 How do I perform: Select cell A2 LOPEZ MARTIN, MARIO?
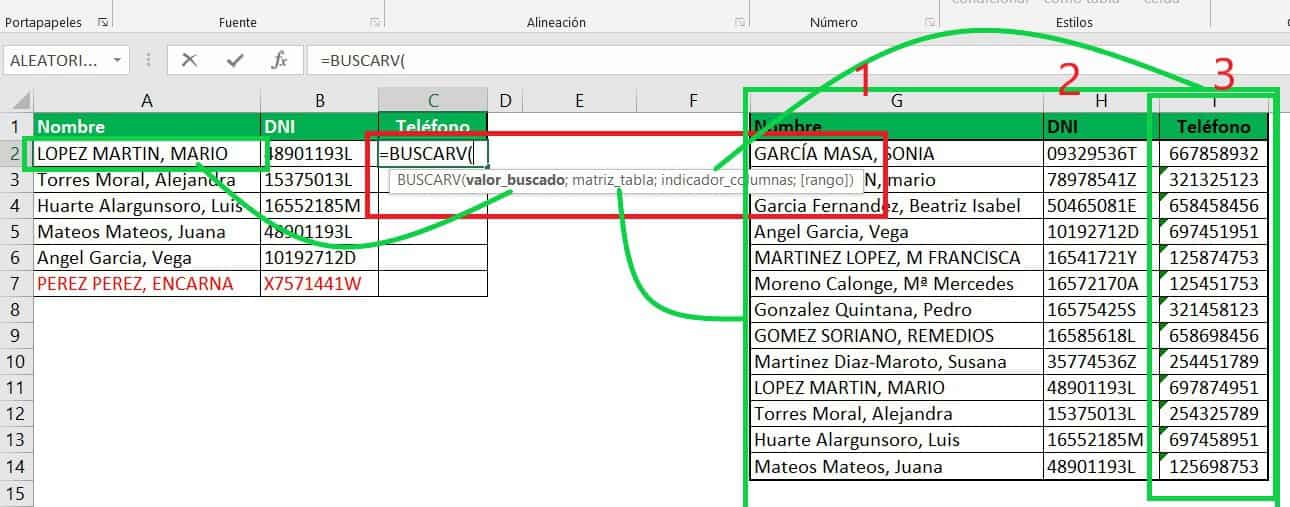tap(147, 153)
